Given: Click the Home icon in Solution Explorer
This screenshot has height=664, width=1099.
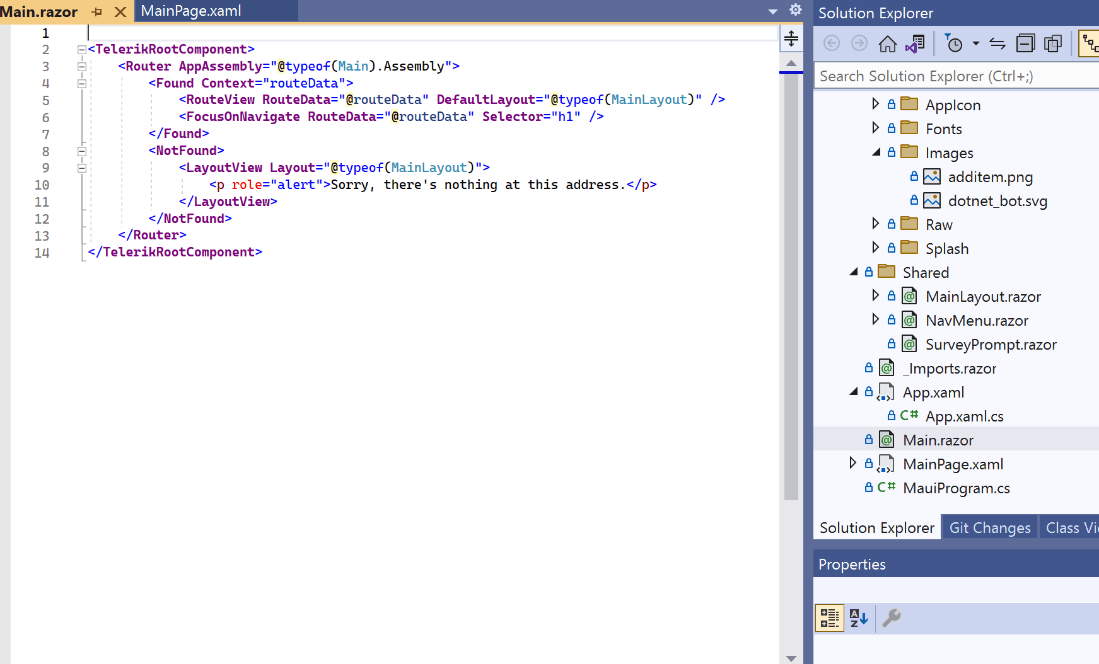Looking at the screenshot, I should point(887,43).
